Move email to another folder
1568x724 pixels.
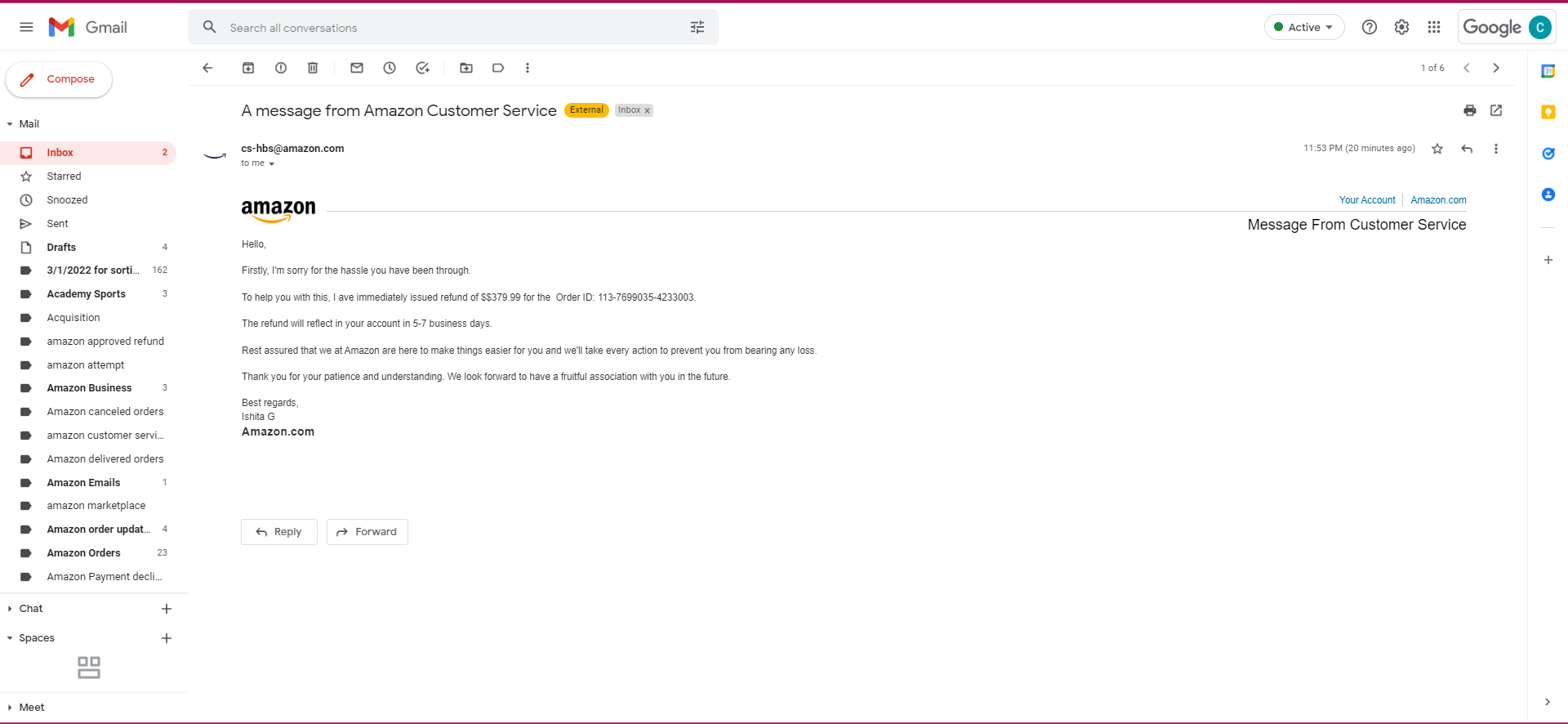click(466, 68)
